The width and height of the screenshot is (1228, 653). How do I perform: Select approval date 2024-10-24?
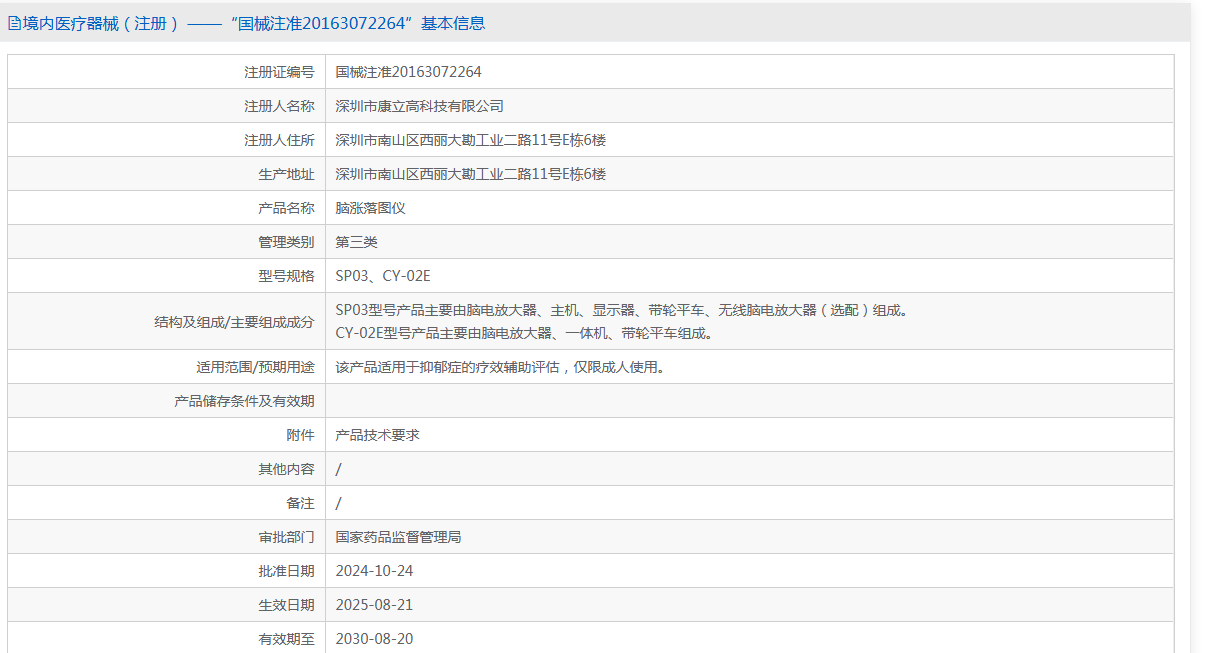(374, 571)
